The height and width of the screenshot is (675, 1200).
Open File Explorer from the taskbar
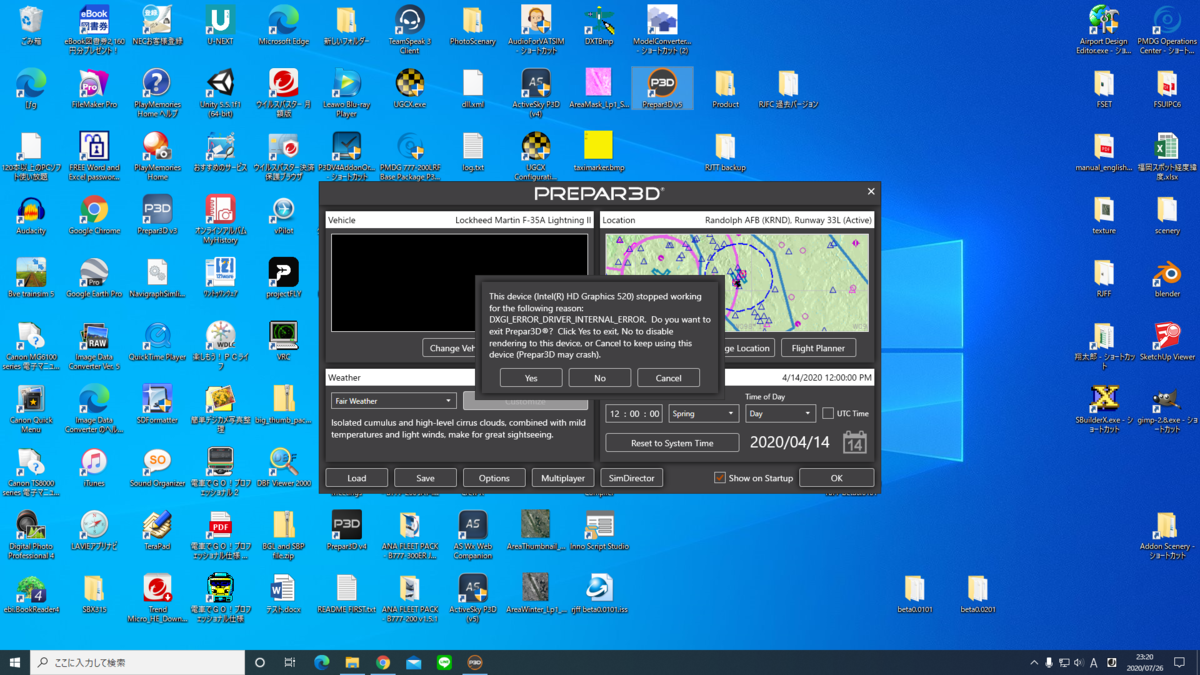tap(352, 662)
